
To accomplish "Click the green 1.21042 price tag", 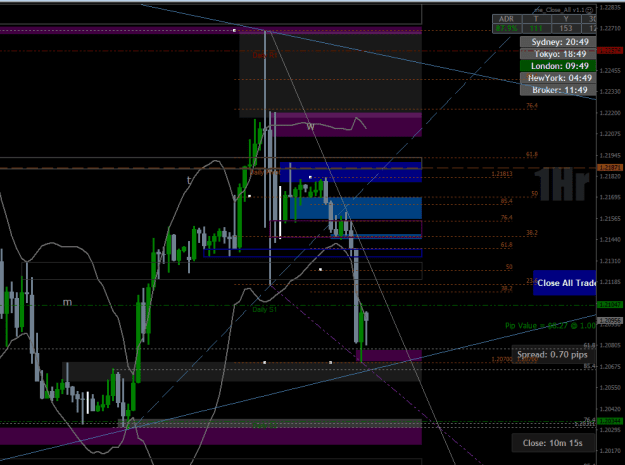I will [x=610, y=304].
